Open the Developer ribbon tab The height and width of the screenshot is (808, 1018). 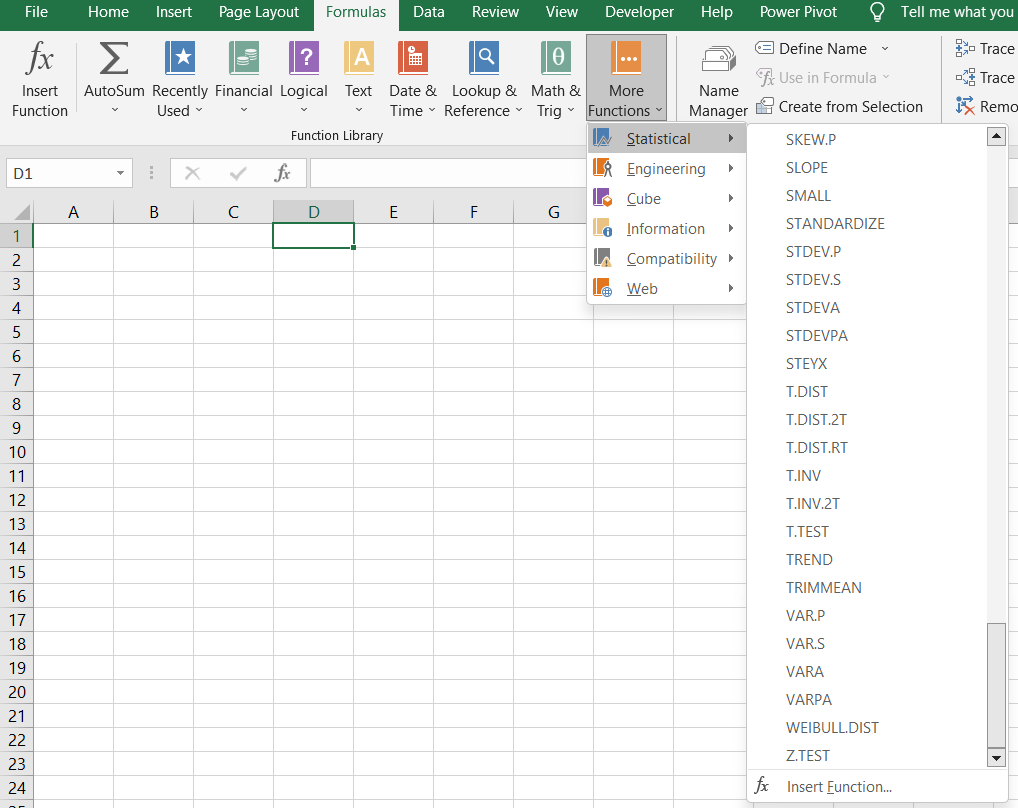coord(639,12)
